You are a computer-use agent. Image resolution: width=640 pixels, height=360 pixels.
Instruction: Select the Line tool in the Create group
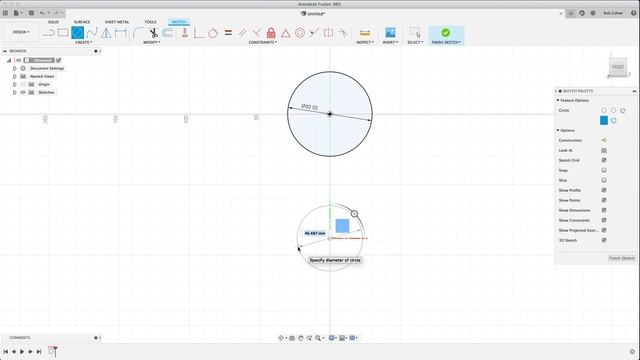(x=49, y=33)
